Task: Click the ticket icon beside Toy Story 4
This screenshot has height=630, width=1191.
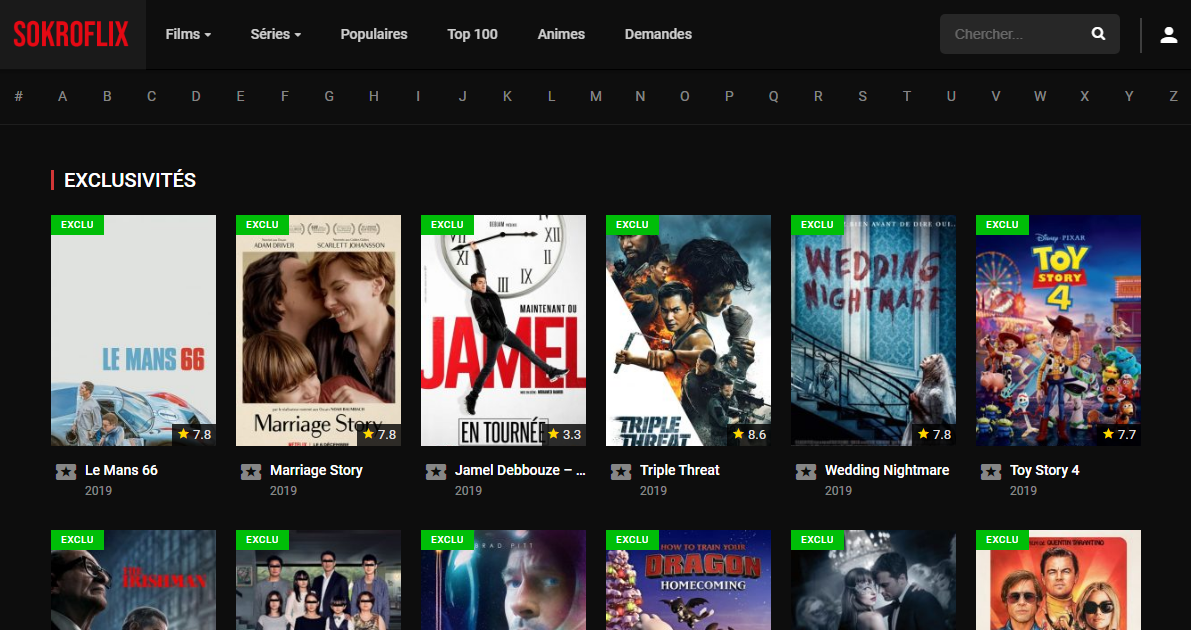Action: click(x=990, y=472)
